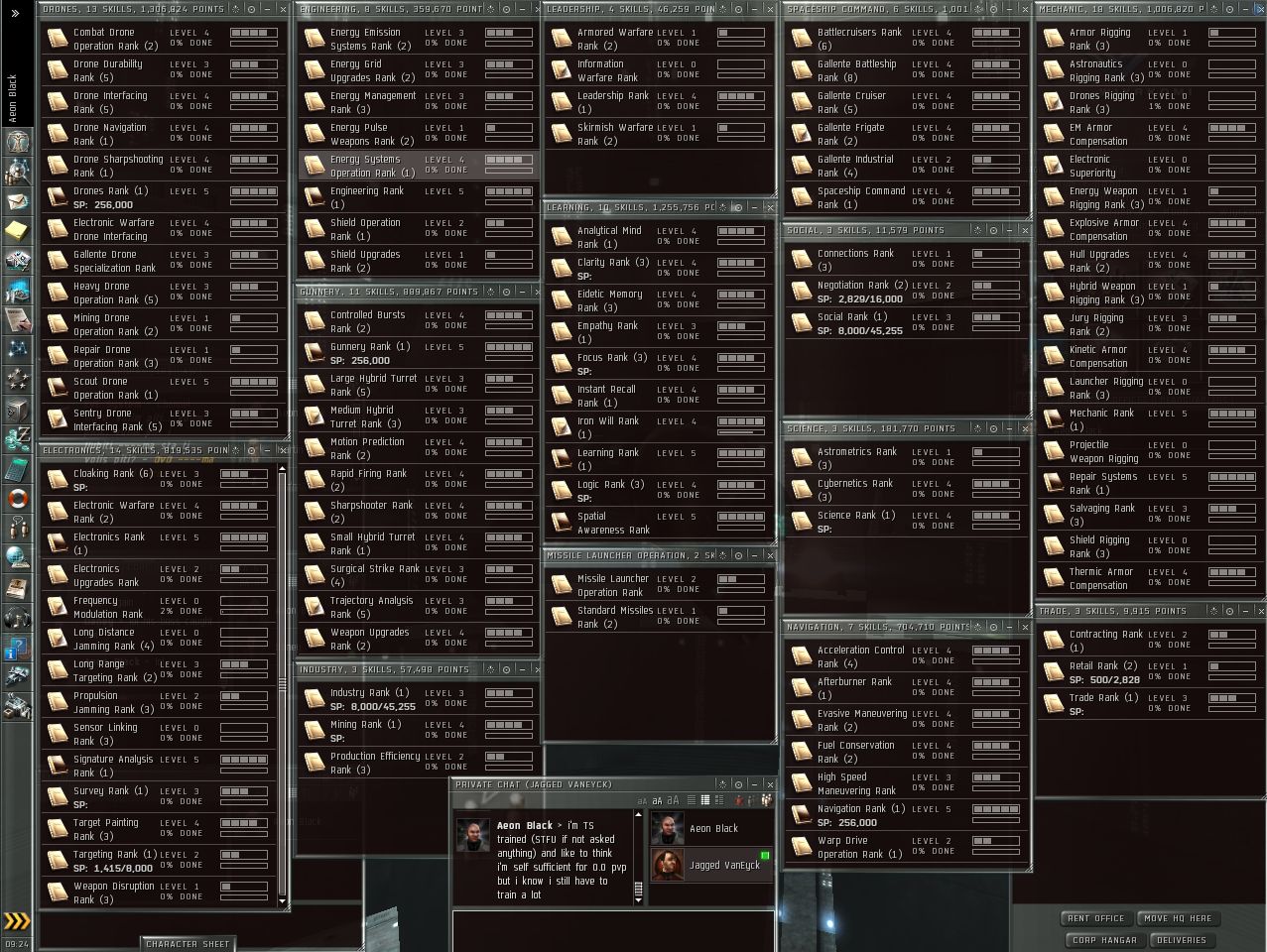Hide the chat member list using the red figure icon
The image size is (1267, 952).
click(739, 800)
